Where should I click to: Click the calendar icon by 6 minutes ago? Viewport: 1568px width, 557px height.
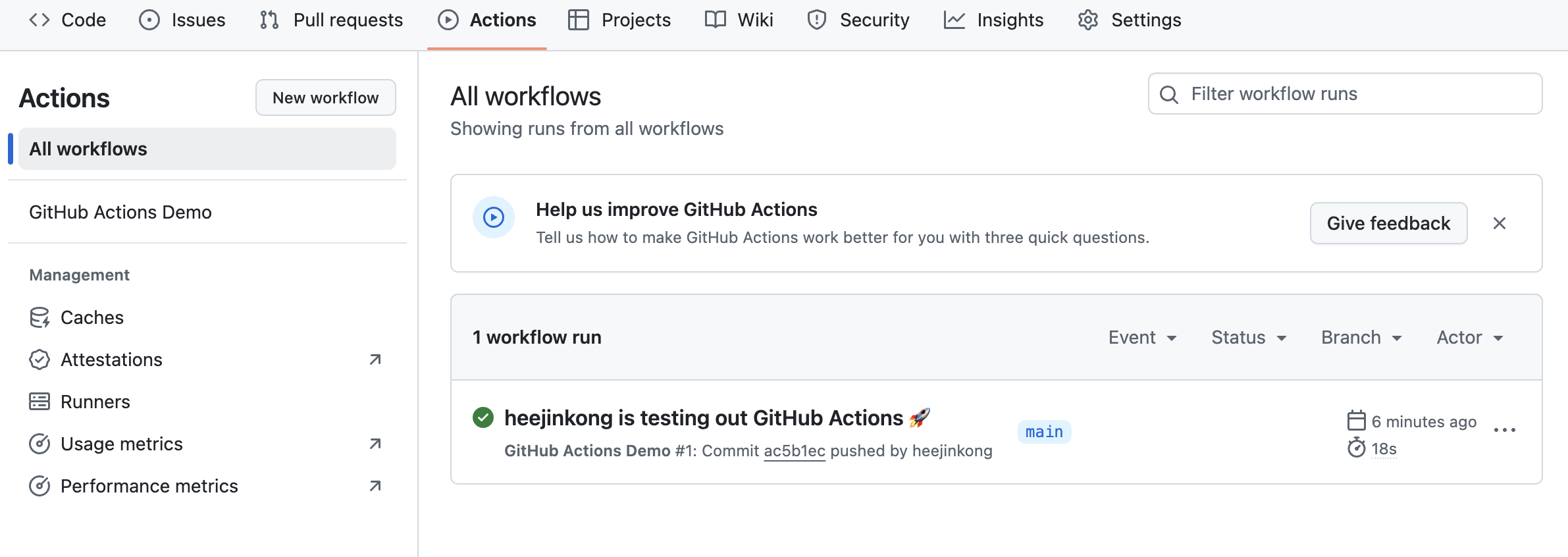pyautogui.click(x=1356, y=420)
